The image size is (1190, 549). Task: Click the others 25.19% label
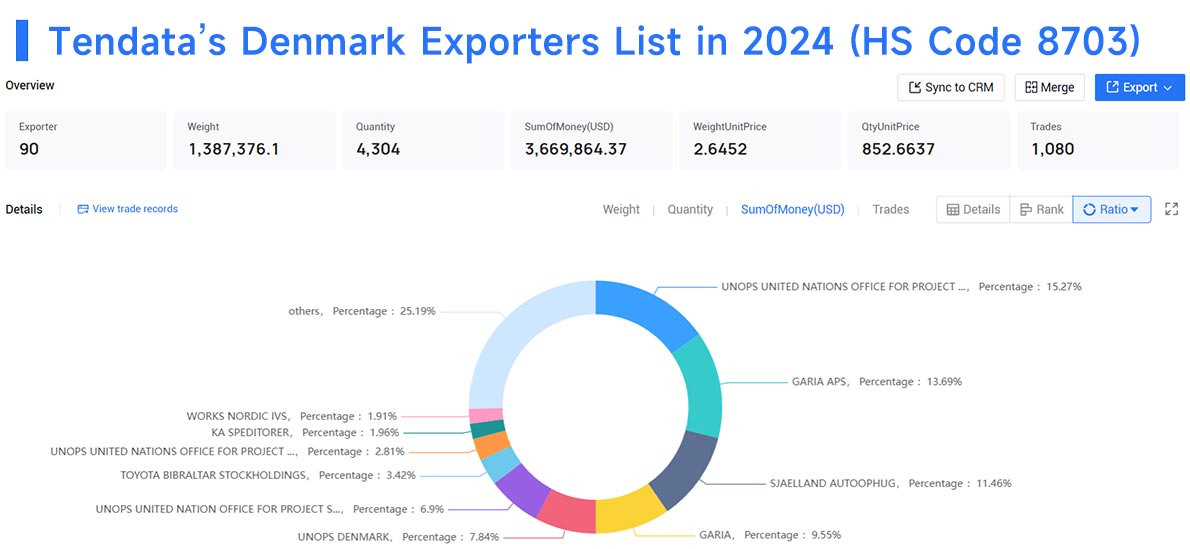(x=362, y=311)
